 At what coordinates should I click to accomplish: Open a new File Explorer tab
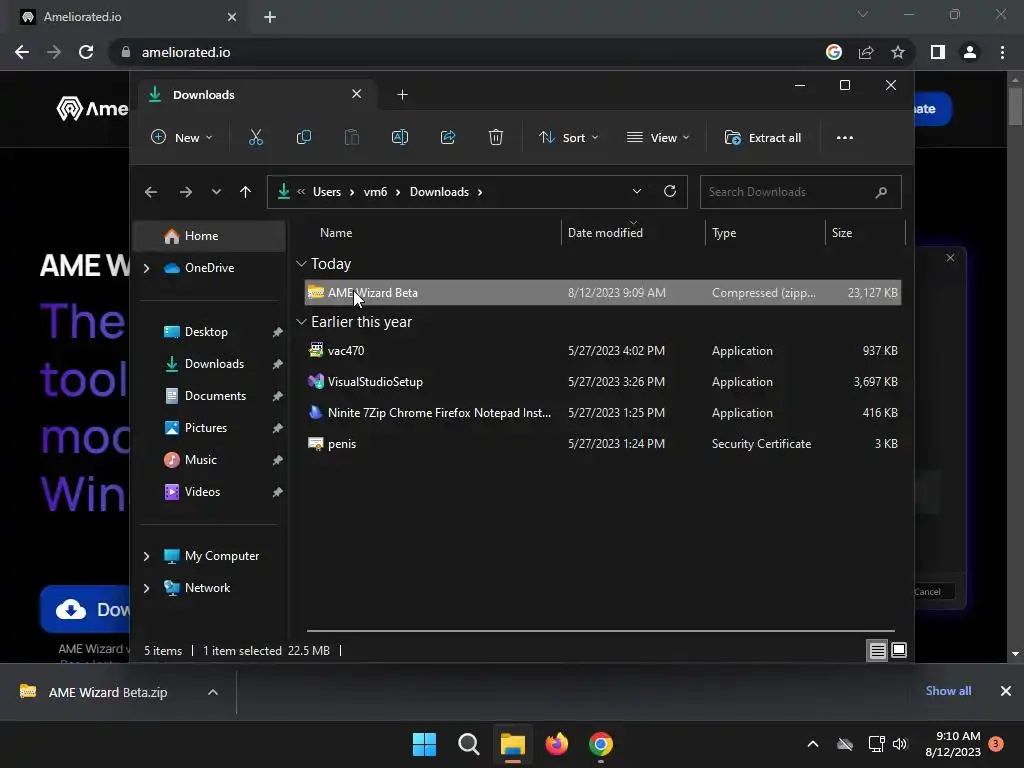[402, 95]
